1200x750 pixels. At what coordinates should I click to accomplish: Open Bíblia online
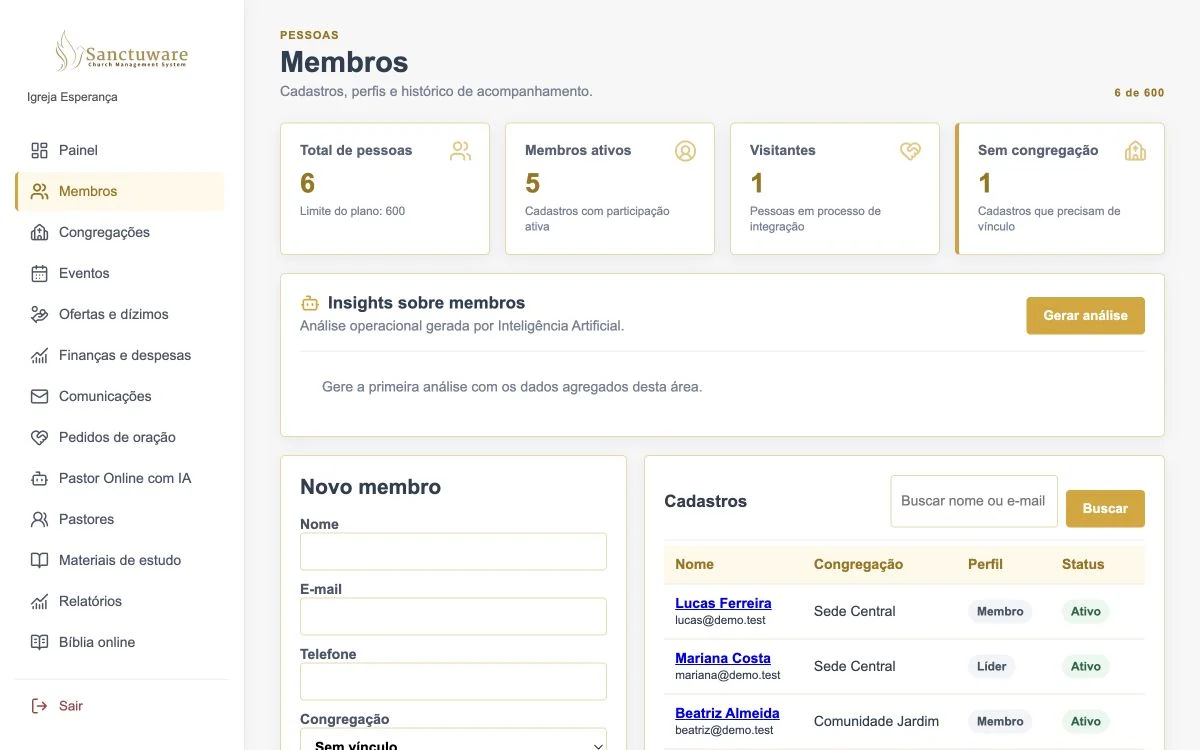(119, 642)
